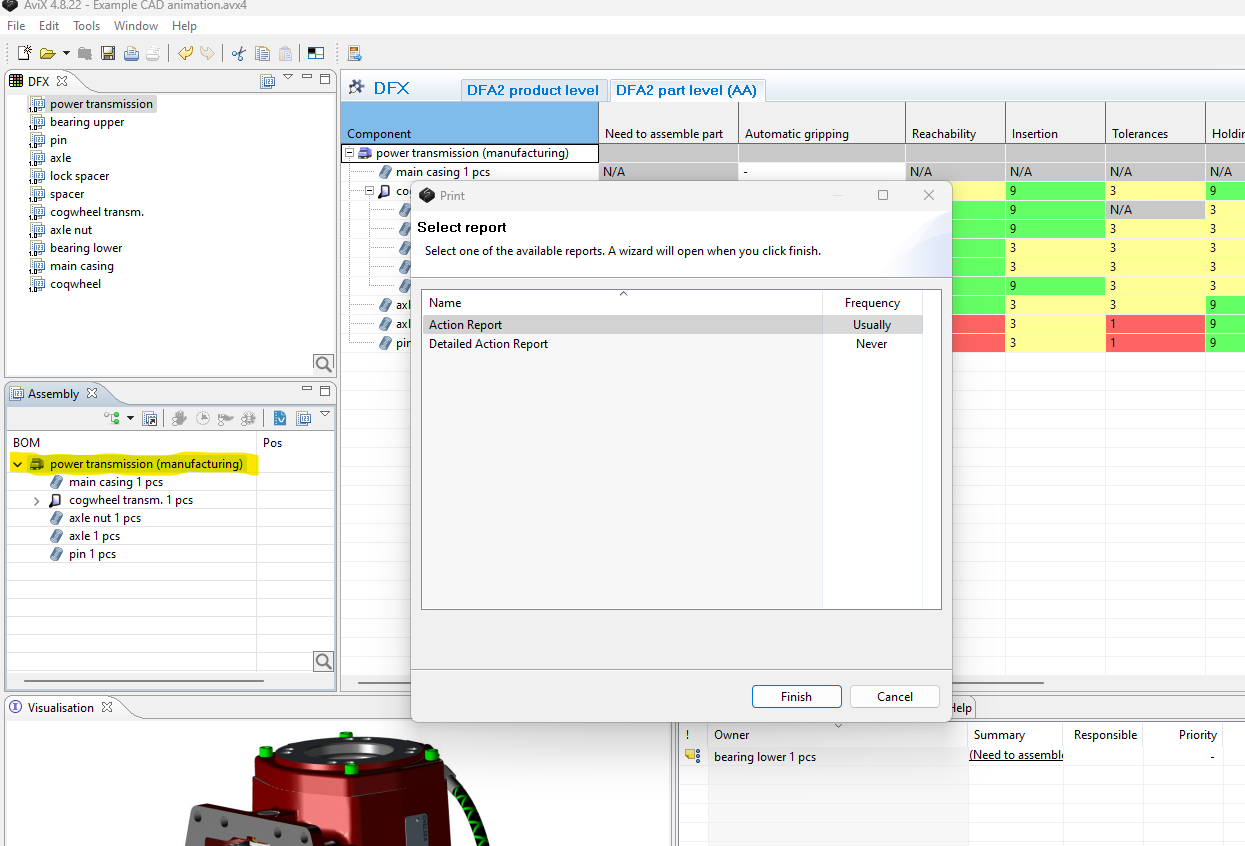This screenshot has height=846, width=1245.
Task: Click the Cut scissors icon
Action: 238,53
